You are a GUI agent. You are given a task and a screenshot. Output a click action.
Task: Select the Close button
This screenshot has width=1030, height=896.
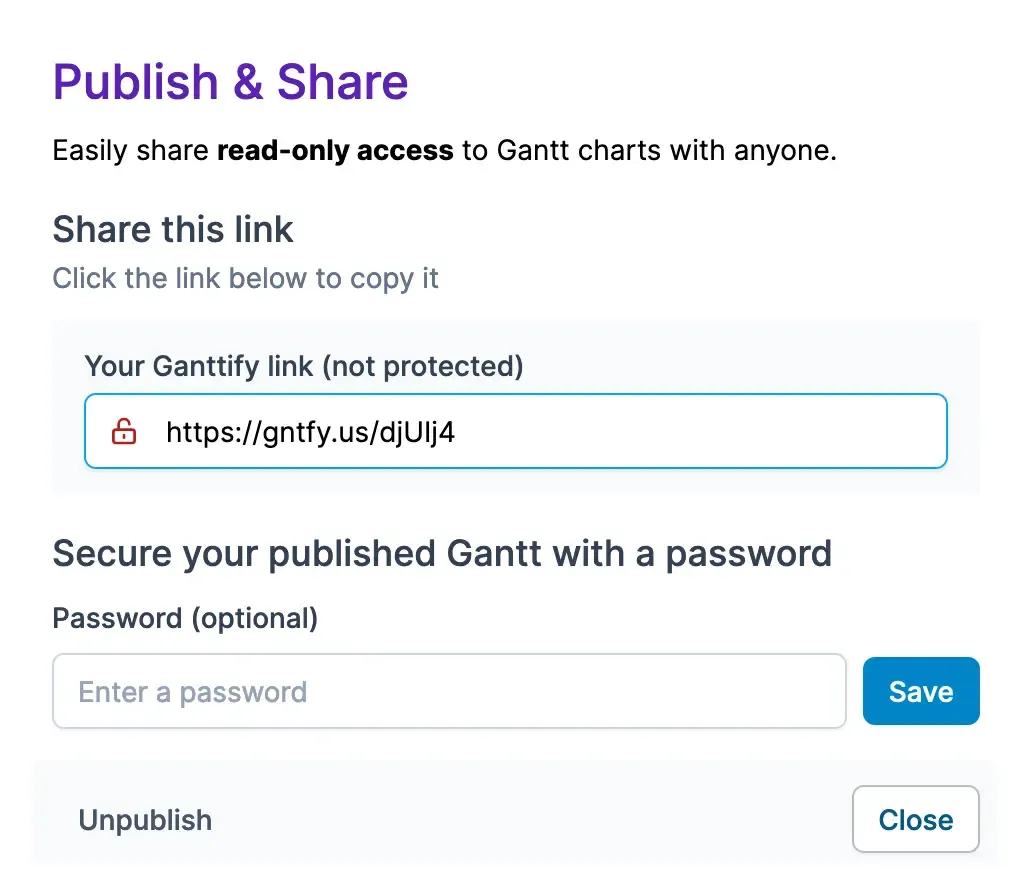click(915, 819)
